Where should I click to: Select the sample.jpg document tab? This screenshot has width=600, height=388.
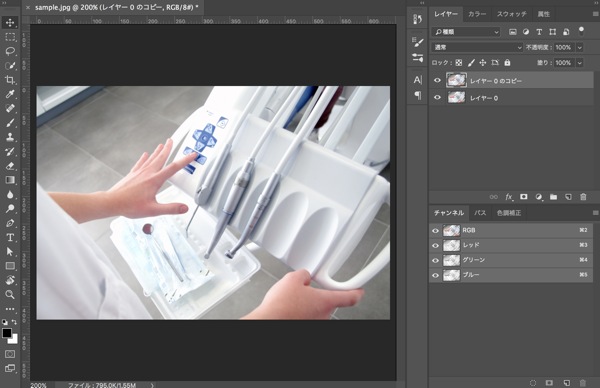point(117,7)
